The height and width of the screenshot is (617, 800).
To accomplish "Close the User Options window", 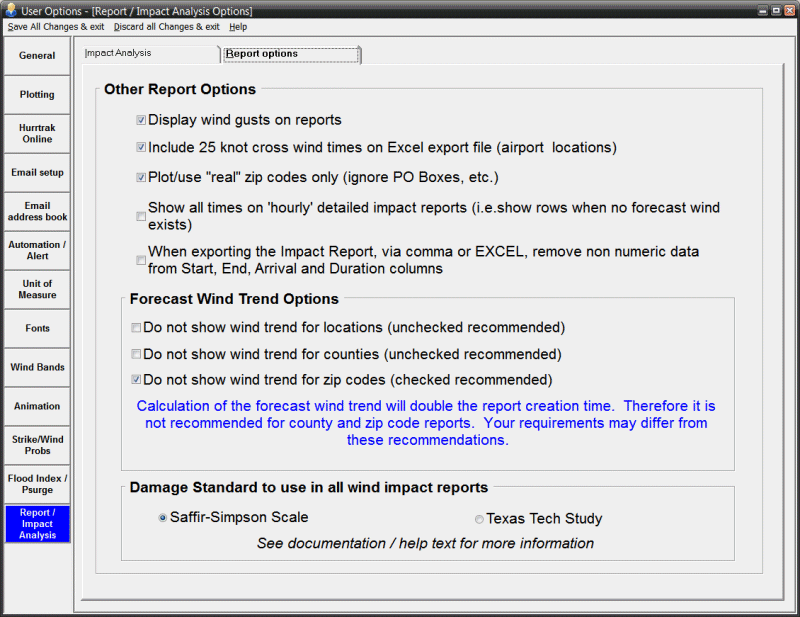I will pyautogui.click(x=790, y=10).
